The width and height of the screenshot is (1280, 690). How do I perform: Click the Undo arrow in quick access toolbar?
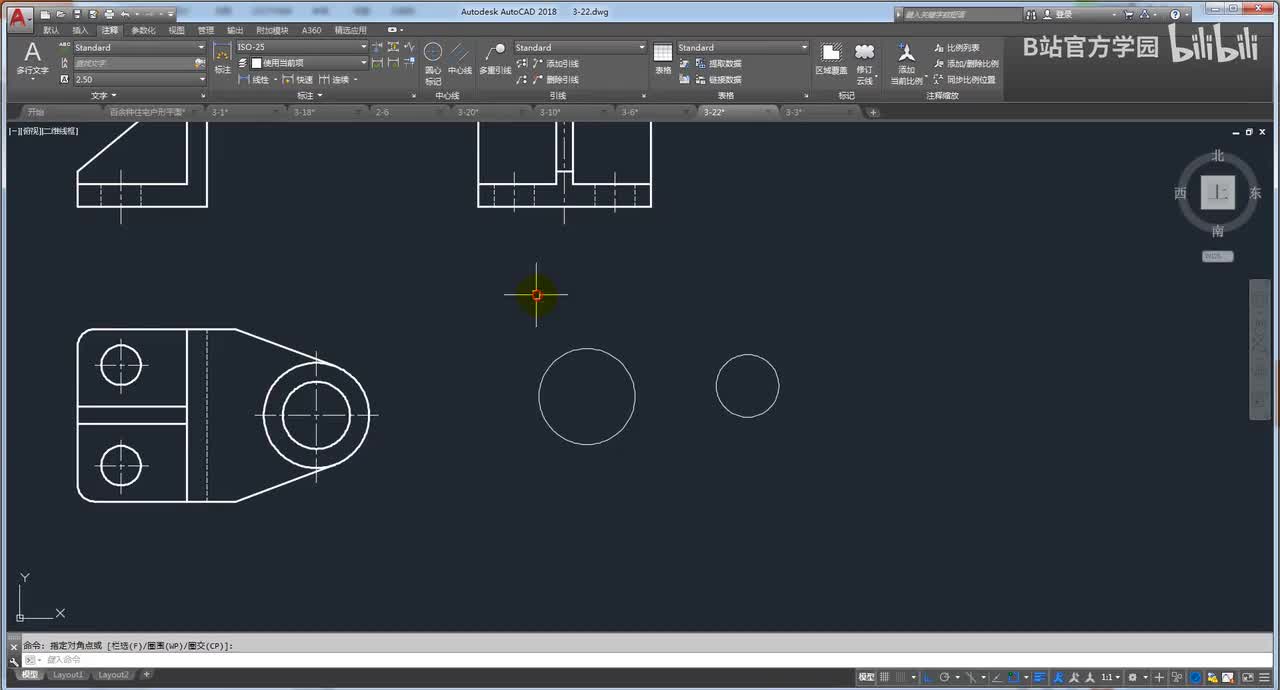124,15
